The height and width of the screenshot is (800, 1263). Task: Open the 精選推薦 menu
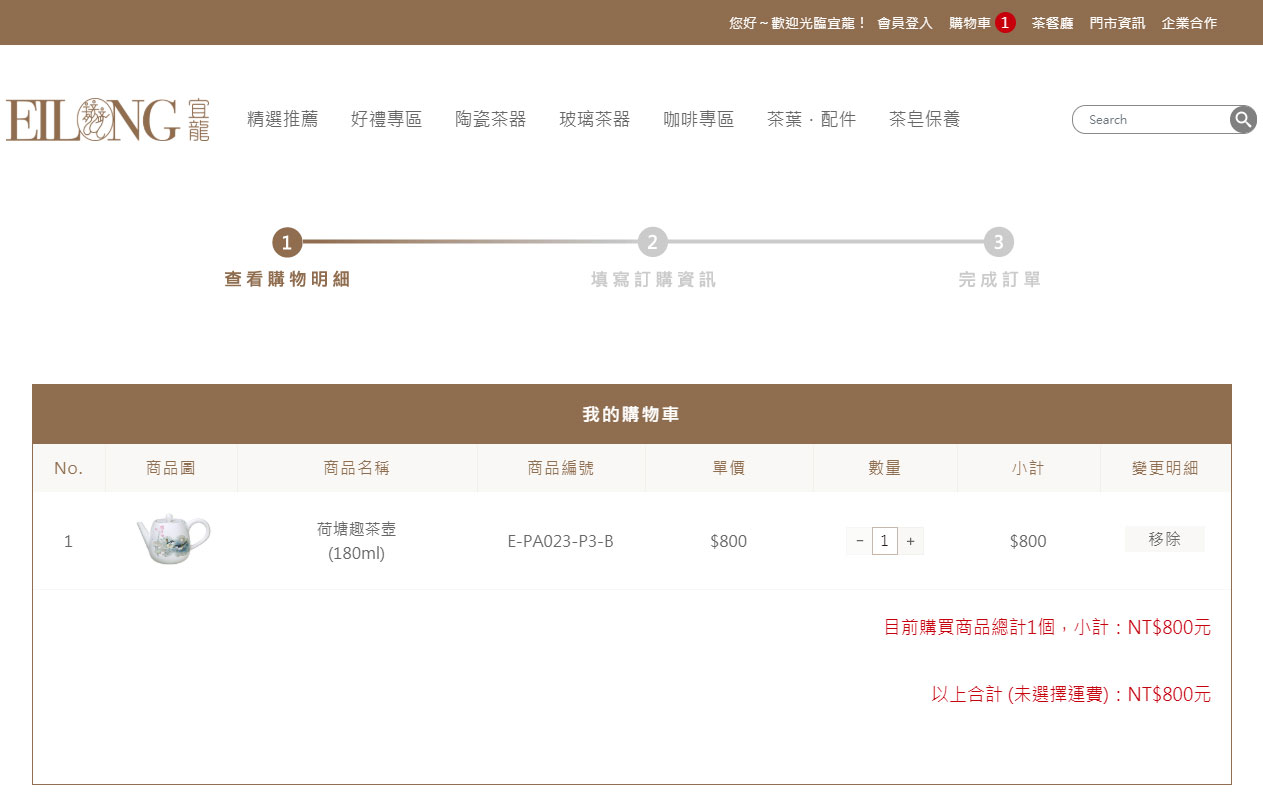coord(282,120)
